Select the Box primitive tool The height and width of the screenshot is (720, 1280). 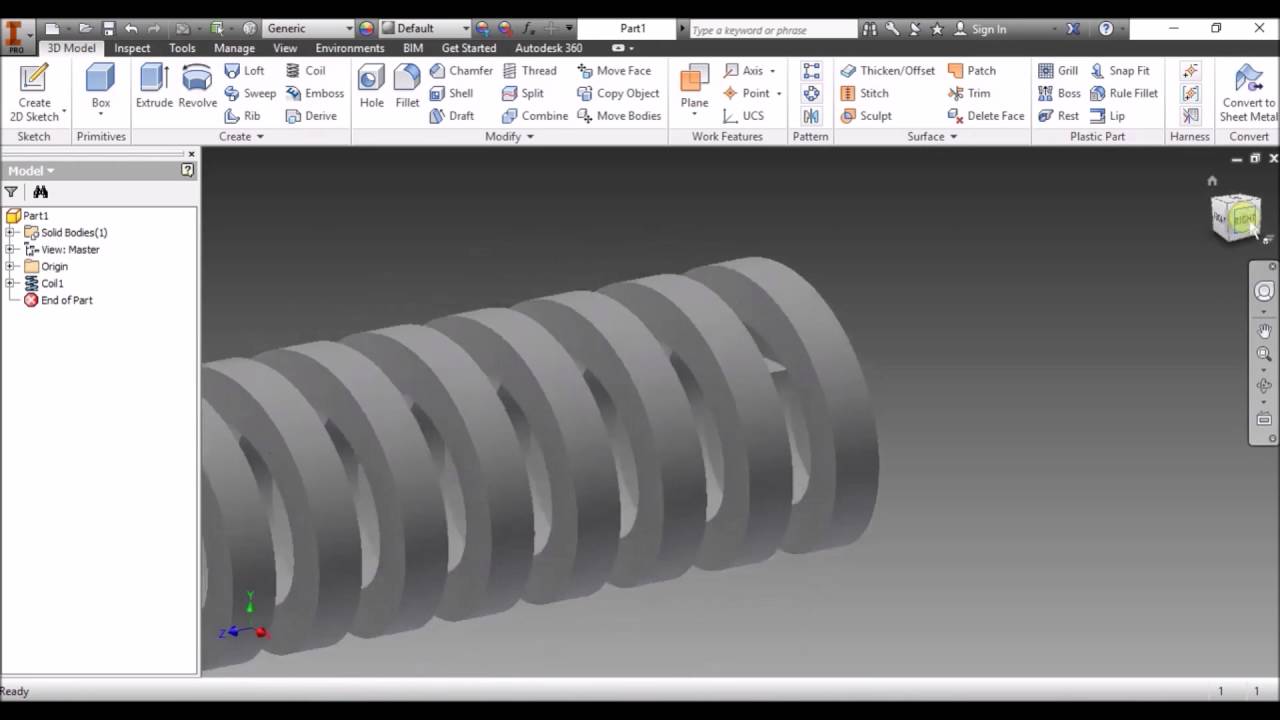pyautogui.click(x=101, y=88)
